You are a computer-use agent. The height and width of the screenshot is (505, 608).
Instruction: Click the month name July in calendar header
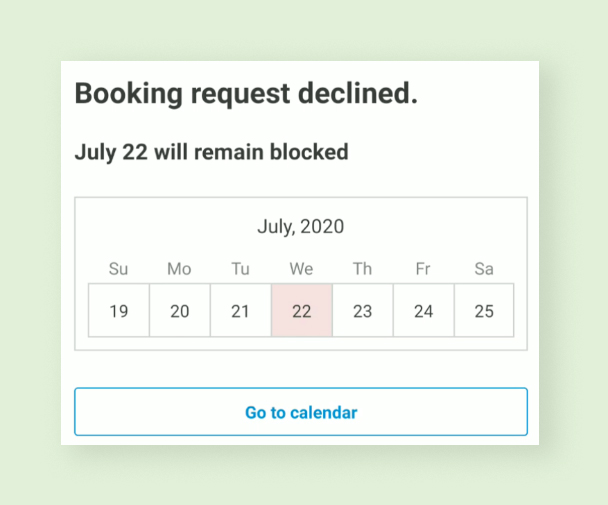(275, 227)
